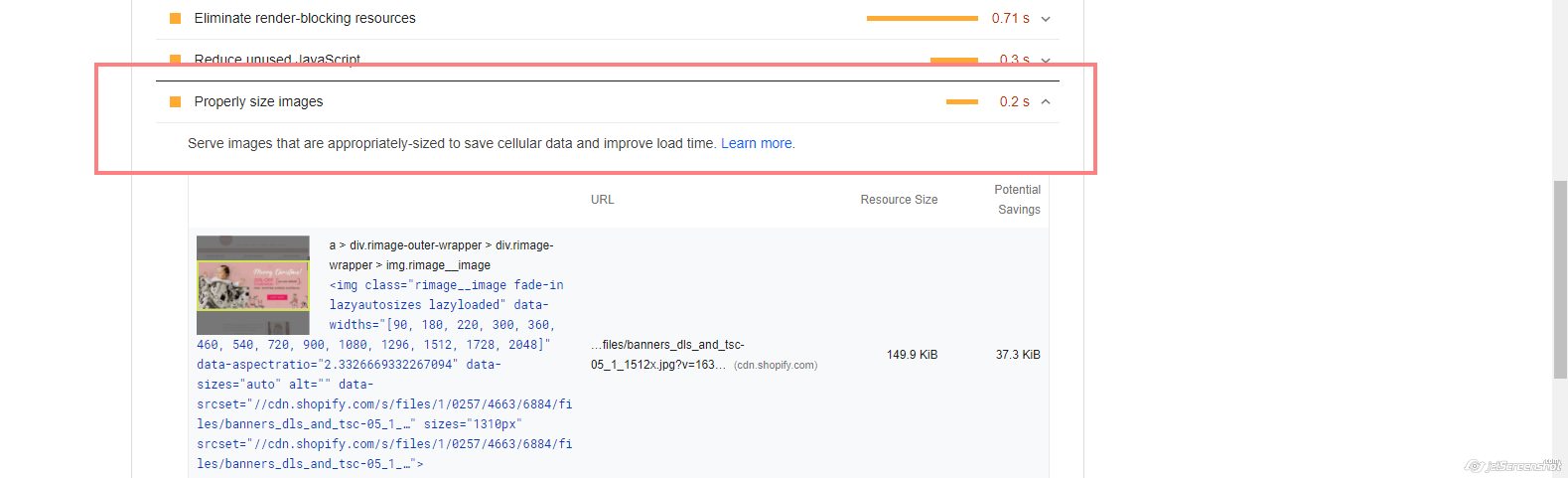Select the Eliminate render-blocking resources title
The width and height of the screenshot is (1568, 478).
click(x=305, y=18)
